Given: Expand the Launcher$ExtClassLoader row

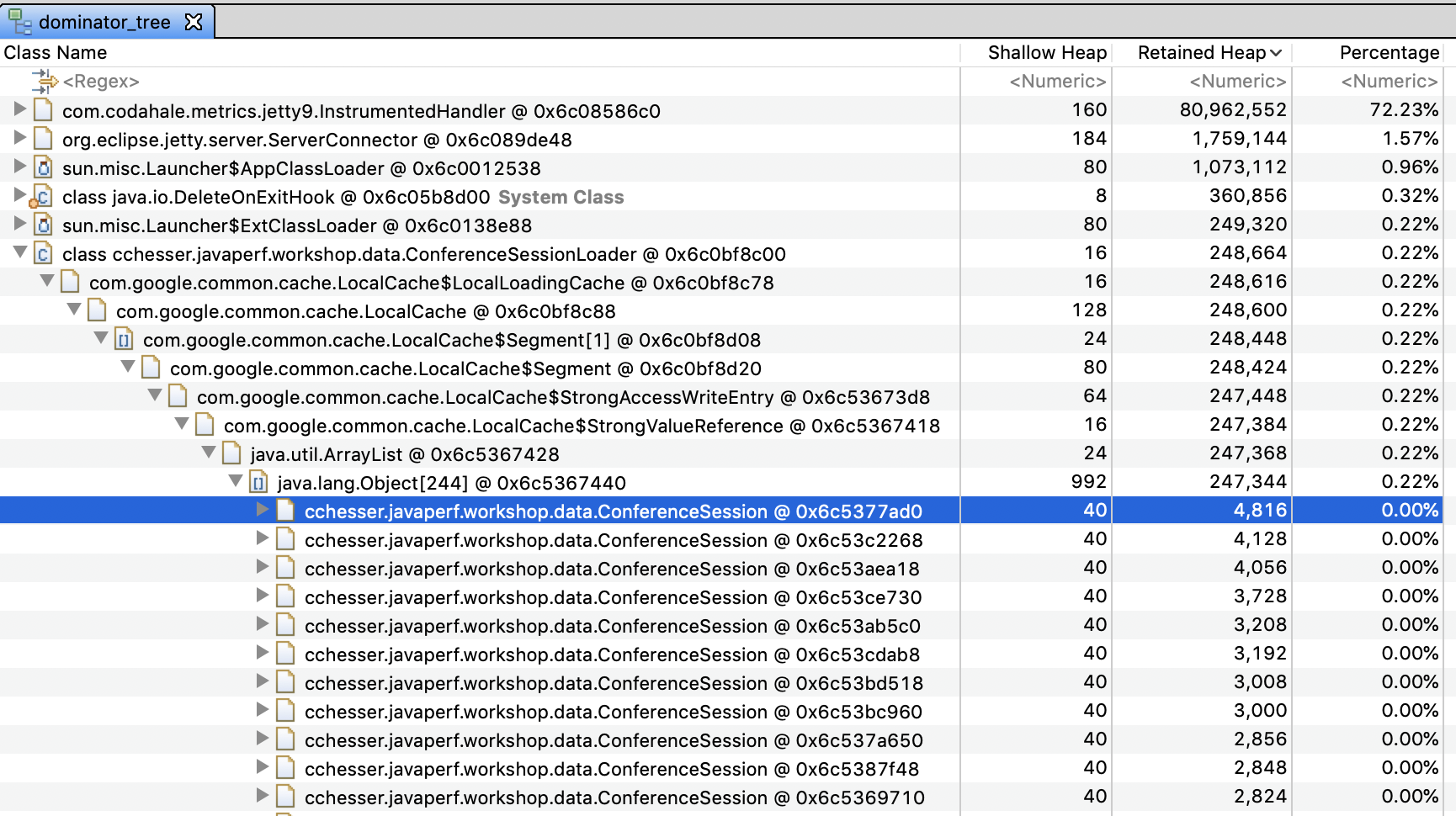Looking at the screenshot, I should 19,224.
